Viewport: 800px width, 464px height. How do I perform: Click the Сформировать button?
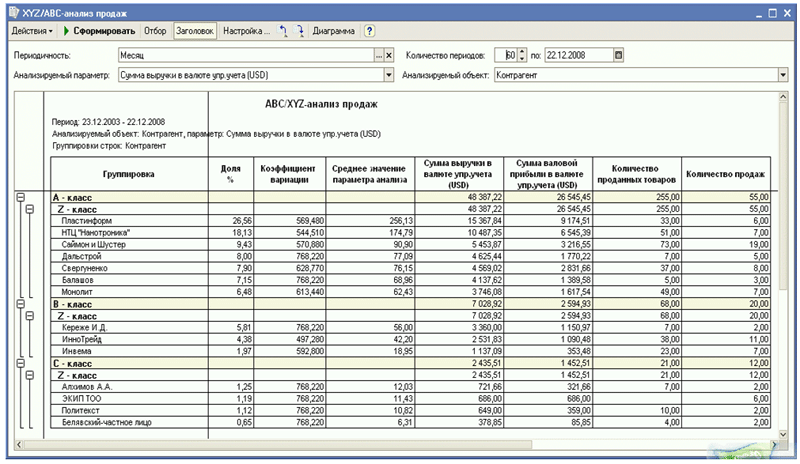tap(99, 31)
